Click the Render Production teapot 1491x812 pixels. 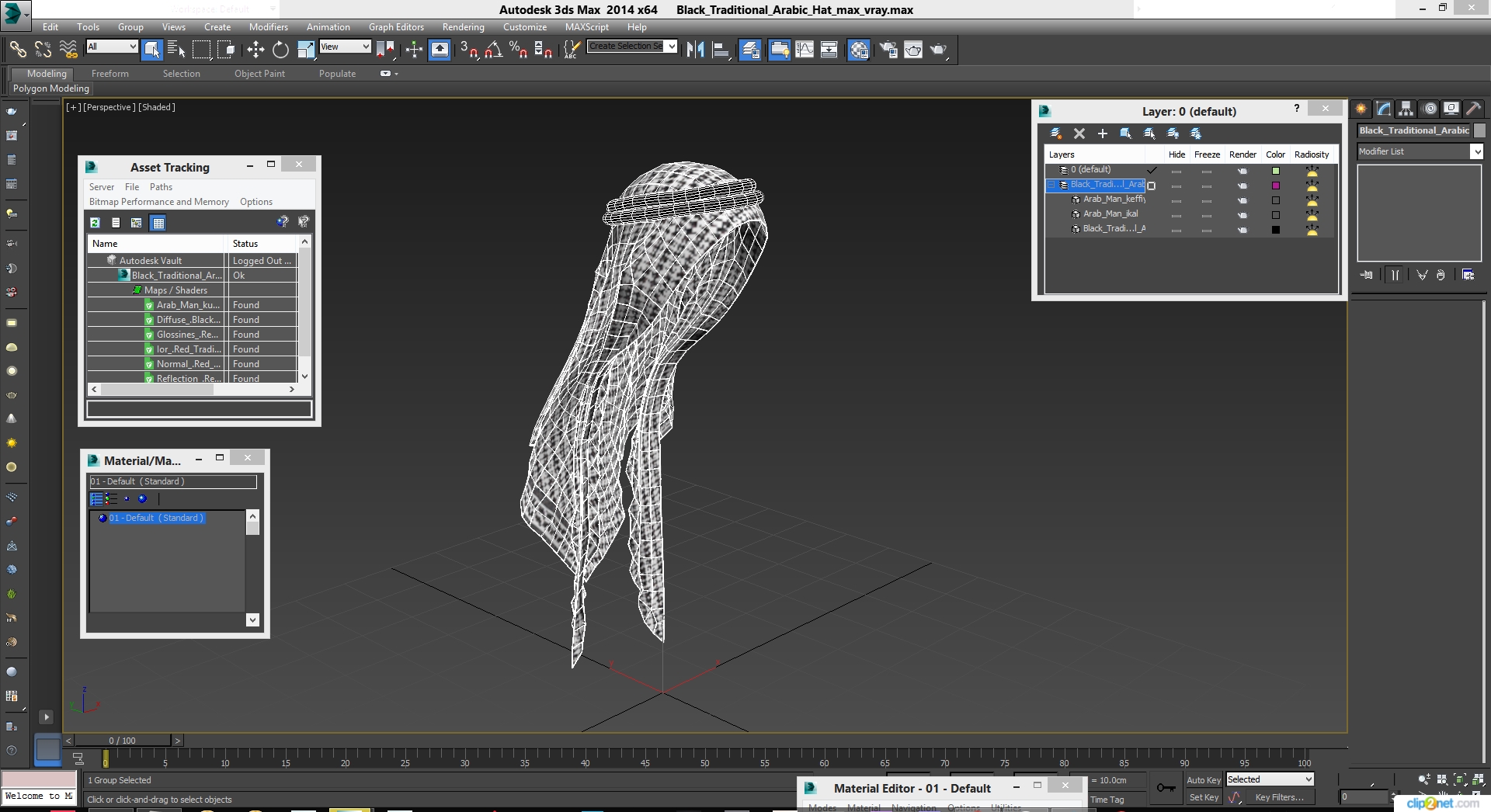tap(938, 50)
